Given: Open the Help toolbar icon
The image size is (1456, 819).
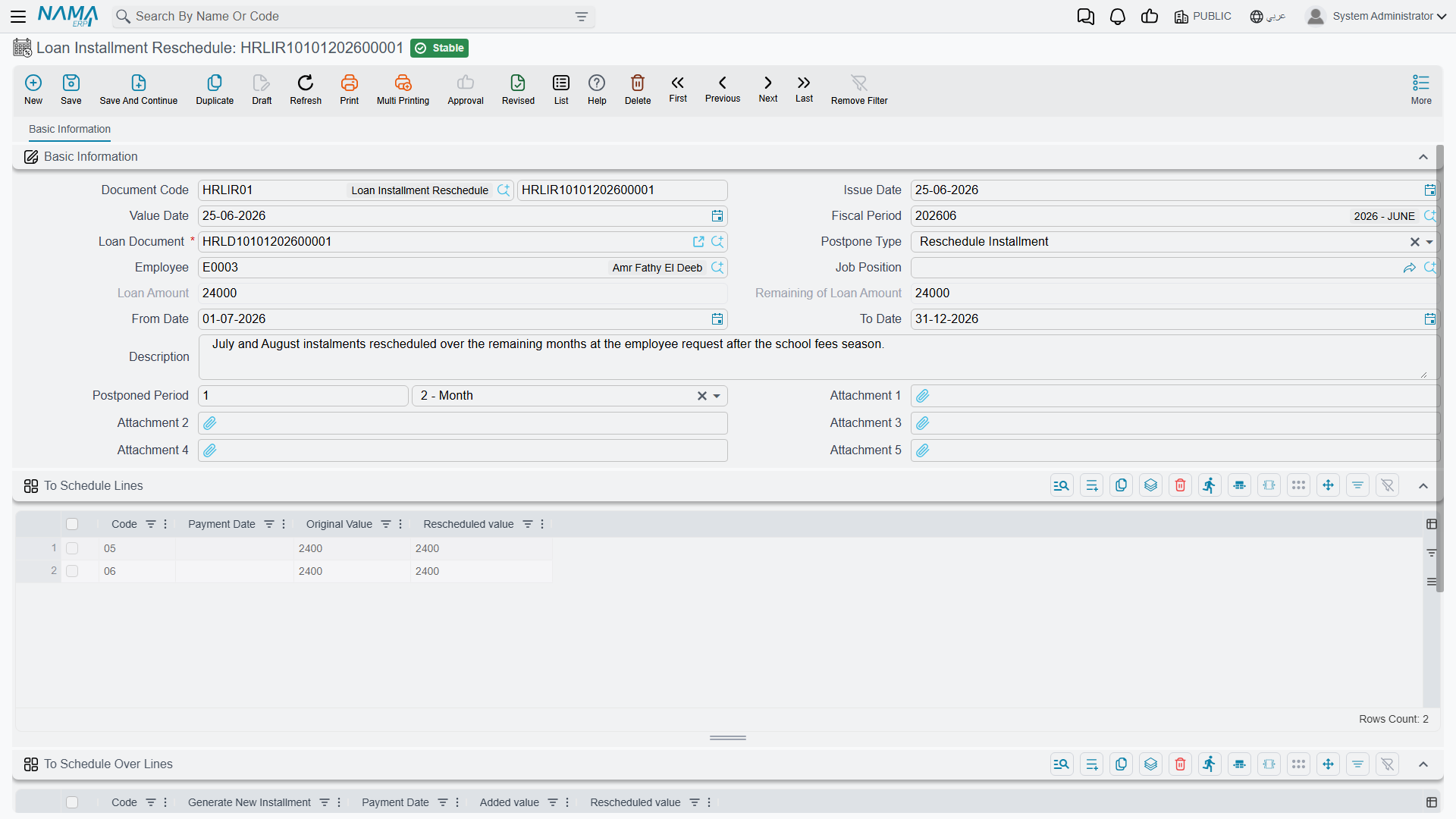Looking at the screenshot, I should (597, 89).
